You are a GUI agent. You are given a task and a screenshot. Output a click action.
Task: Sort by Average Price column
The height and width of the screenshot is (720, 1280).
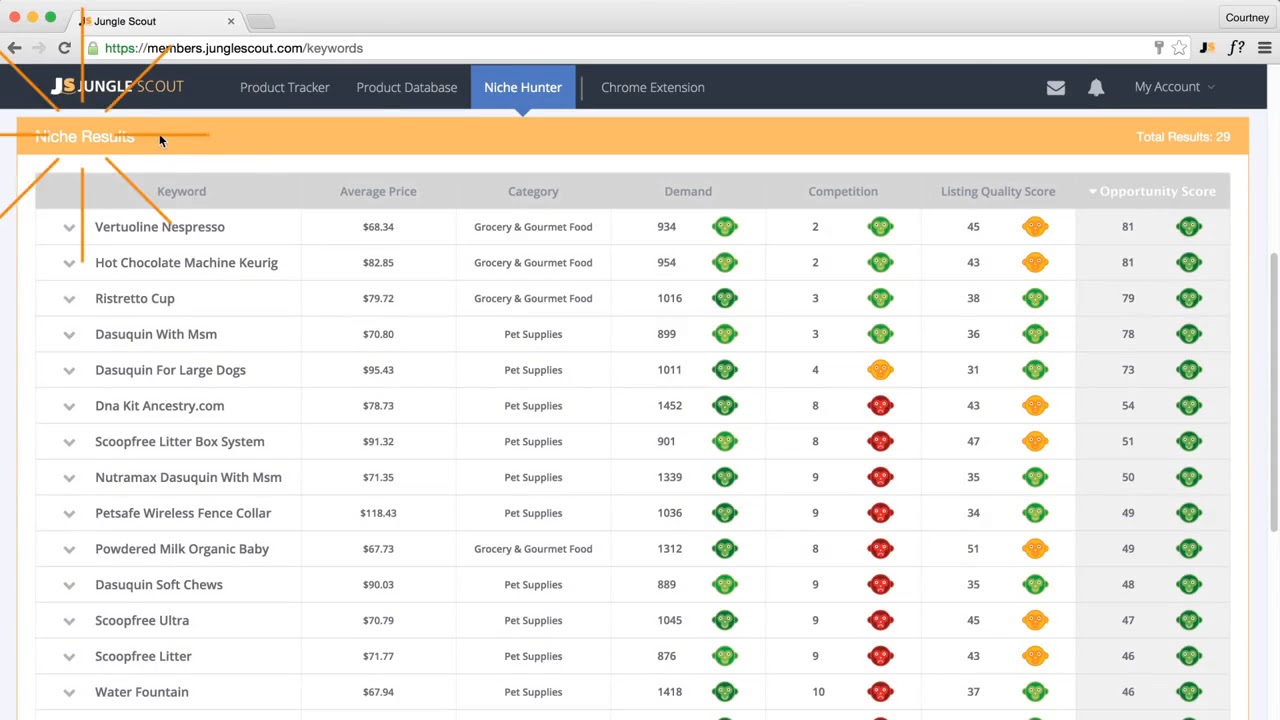click(x=378, y=191)
